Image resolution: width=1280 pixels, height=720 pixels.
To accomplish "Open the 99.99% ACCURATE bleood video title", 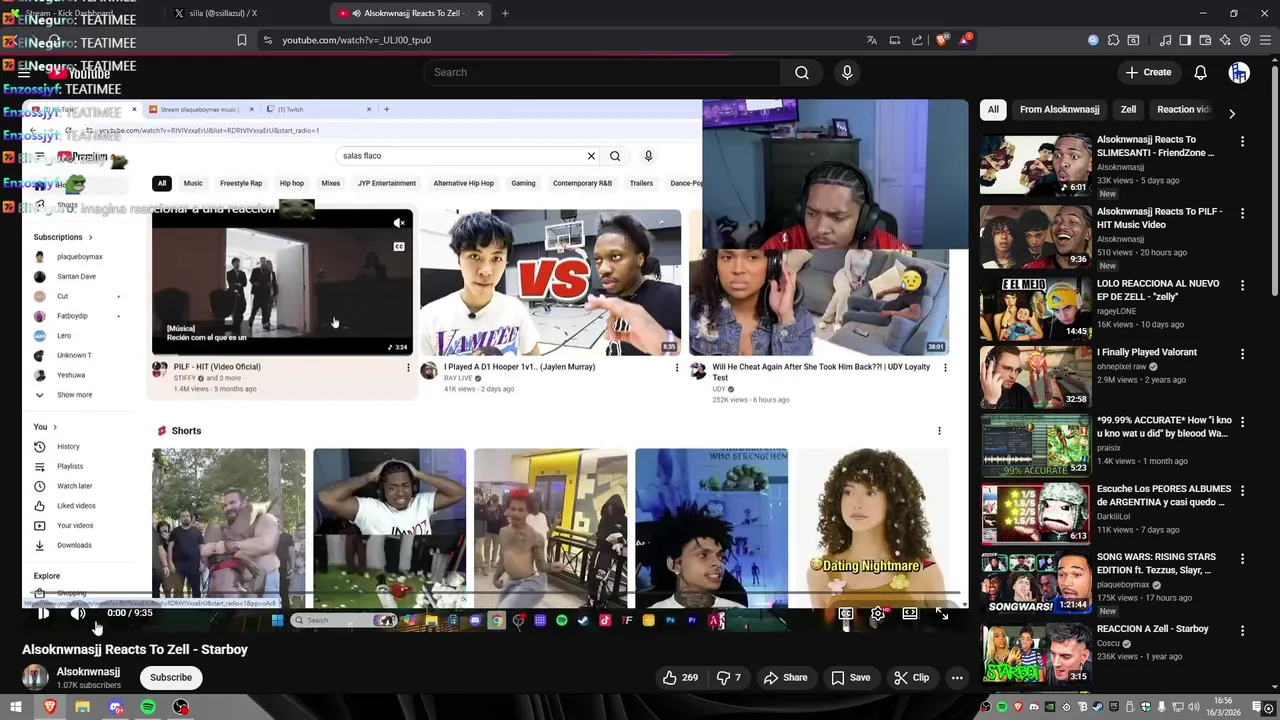I will click(1164, 427).
